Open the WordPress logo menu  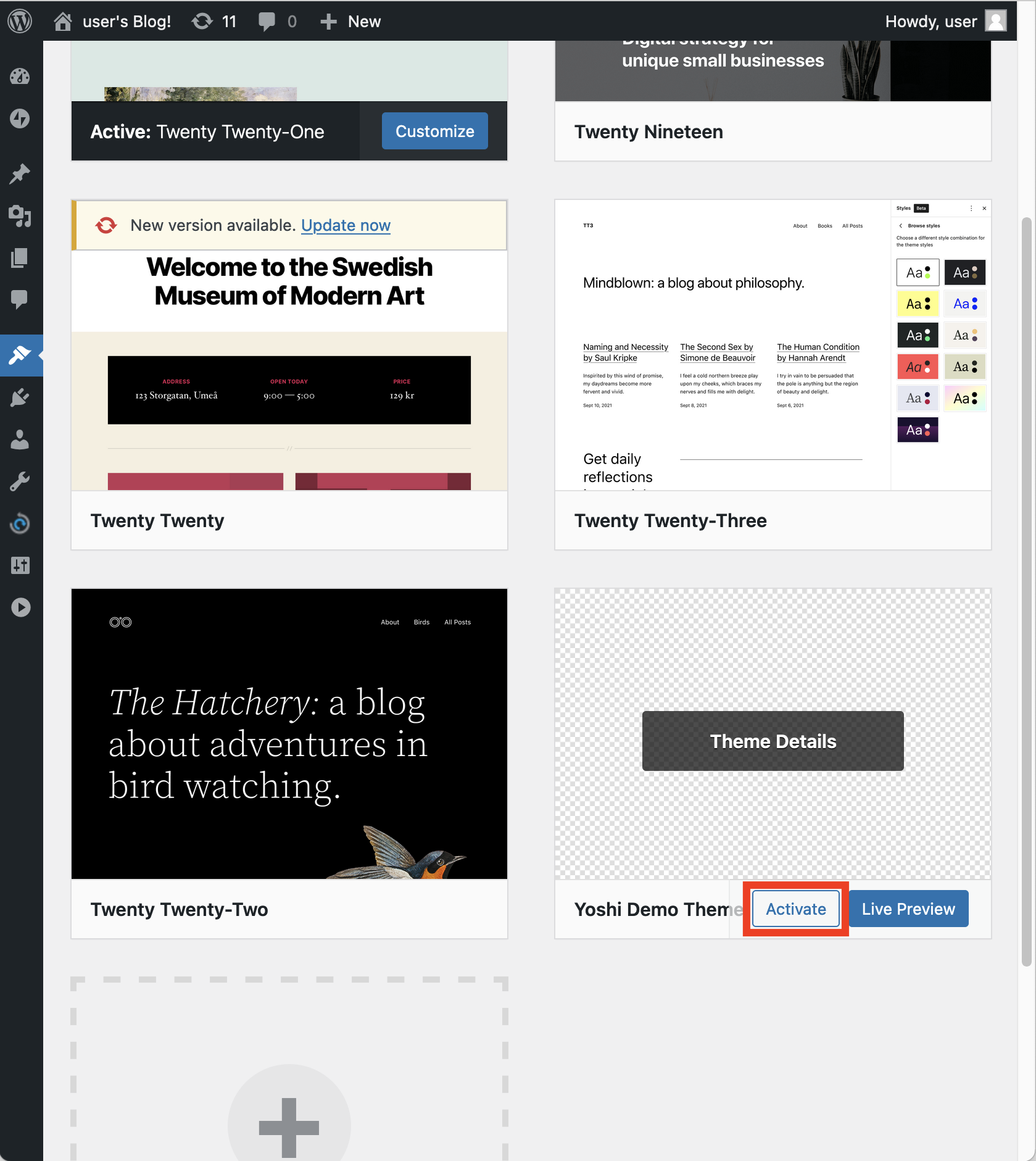(20, 21)
